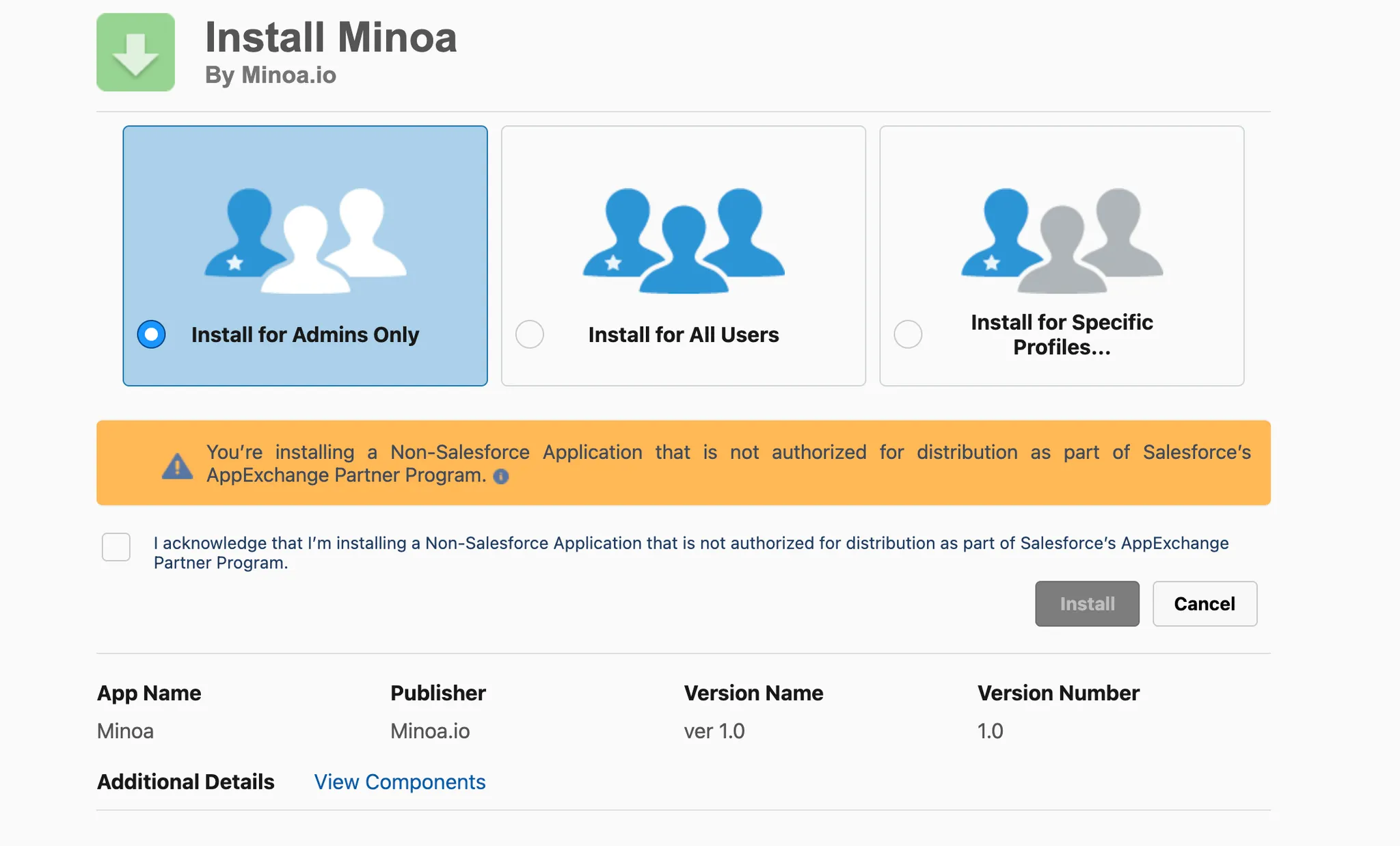This screenshot has width=1400, height=846.
Task: Click the Install Minoa heading
Action: coord(331,37)
